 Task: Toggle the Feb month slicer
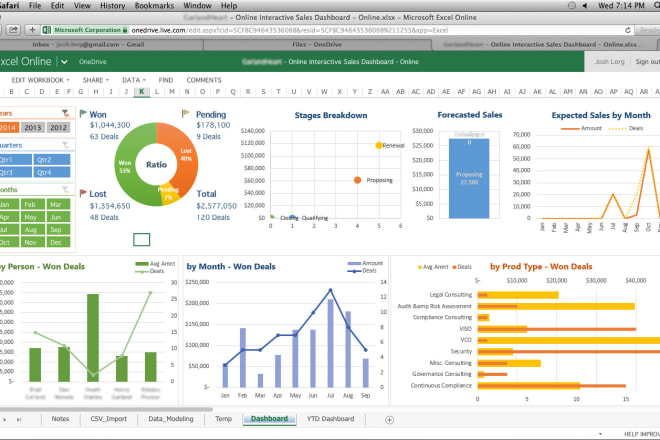pos(32,204)
